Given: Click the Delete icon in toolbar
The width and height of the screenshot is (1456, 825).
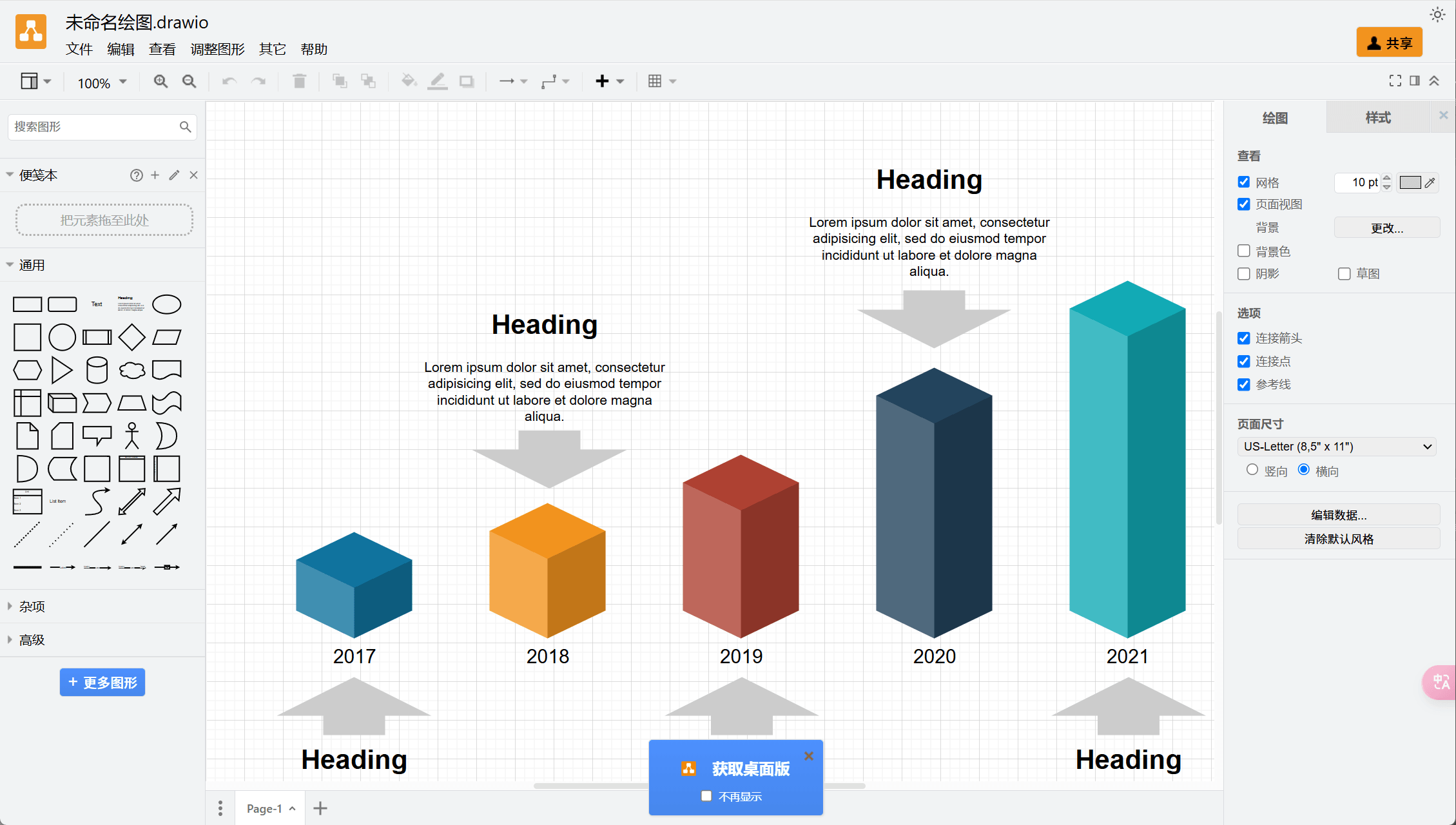Looking at the screenshot, I should pyautogui.click(x=298, y=81).
